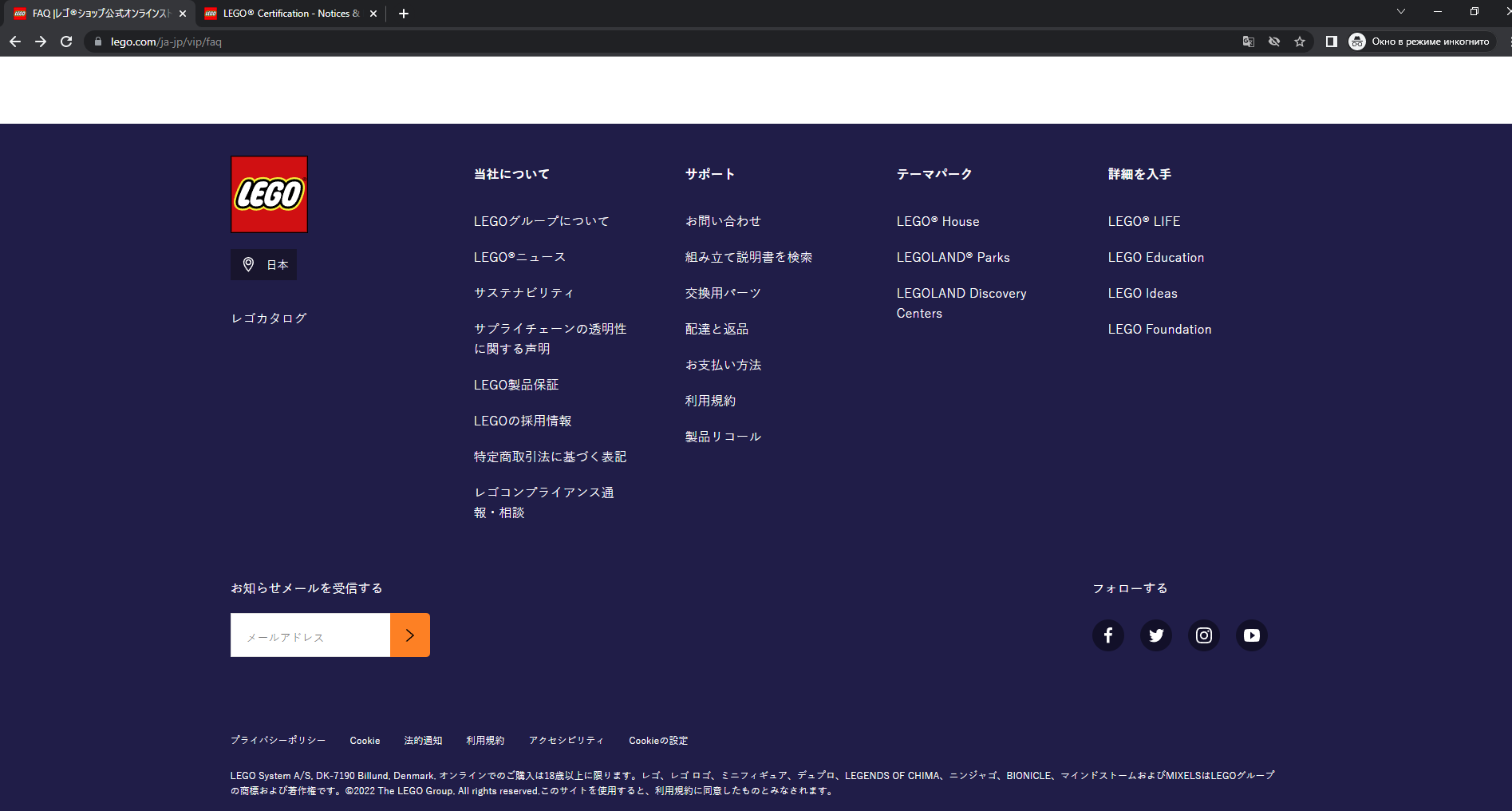The width and height of the screenshot is (1512, 811).
Task: Click the LEGO logo in footer
Action: 269,194
